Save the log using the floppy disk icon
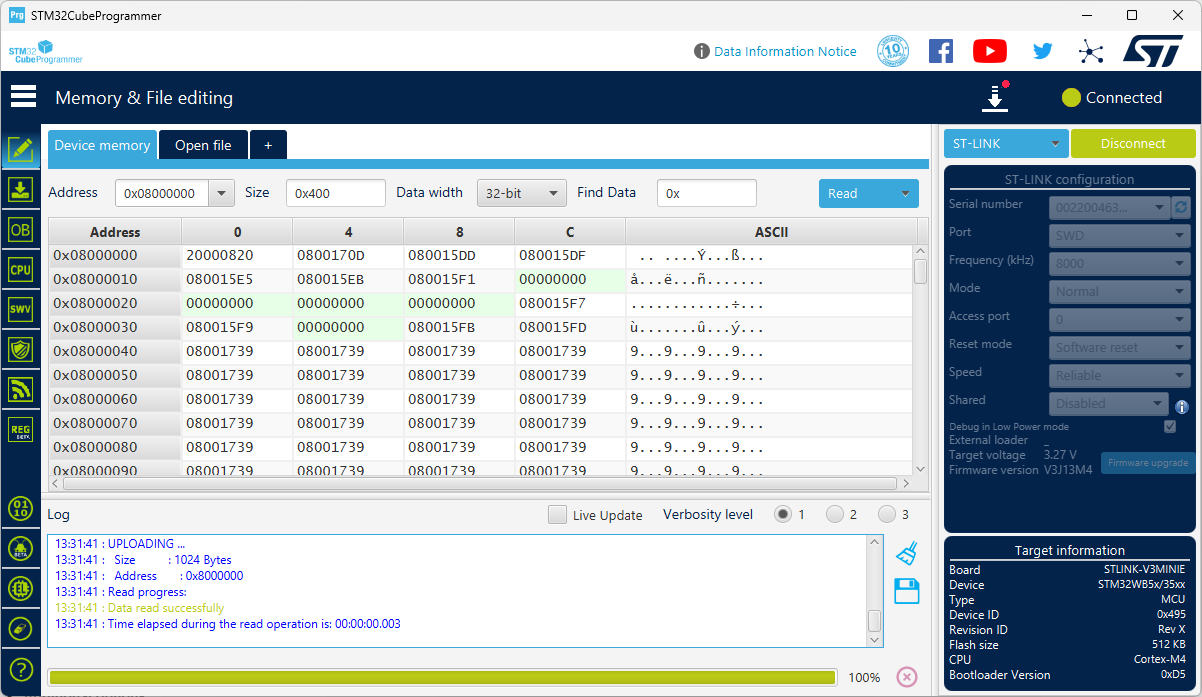 pos(907,590)
